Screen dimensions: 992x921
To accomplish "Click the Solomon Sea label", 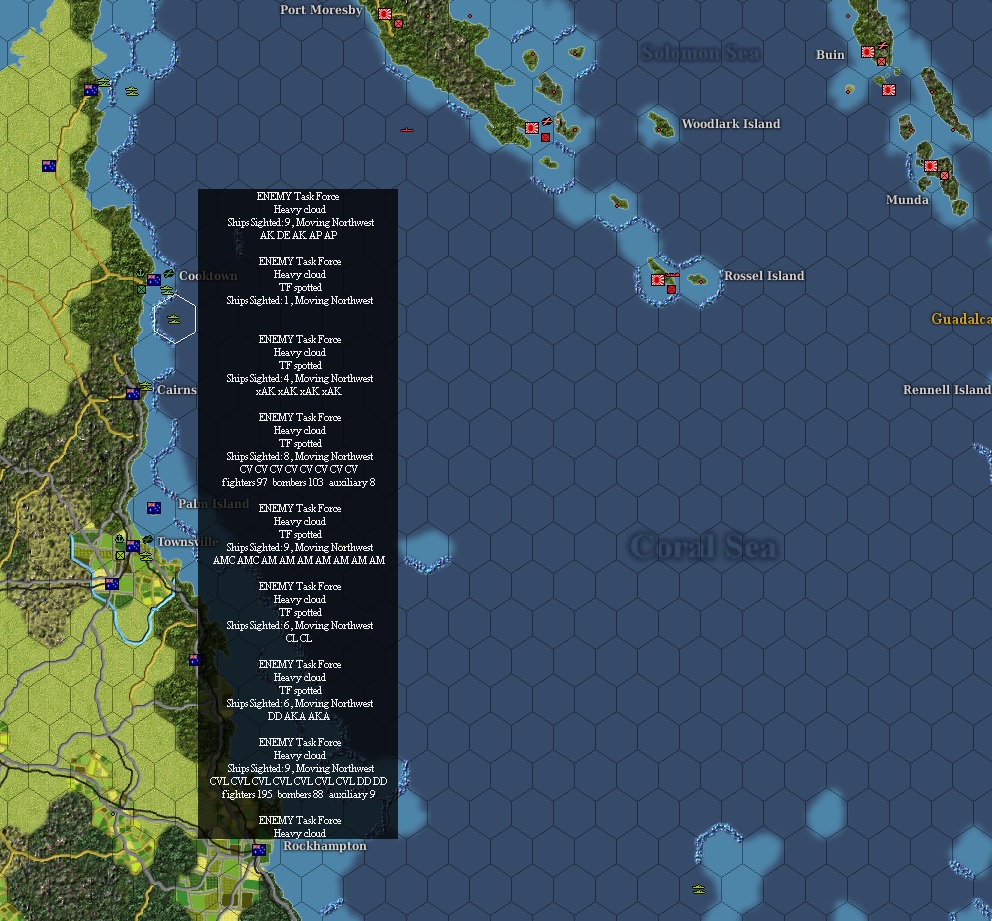I will point(700,53).
